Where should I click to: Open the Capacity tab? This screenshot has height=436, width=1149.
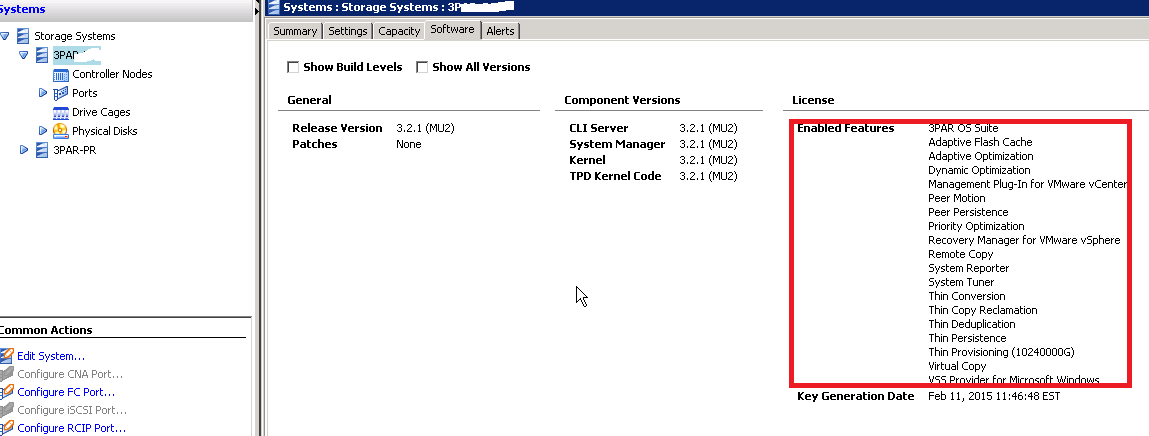click(399, 31)
